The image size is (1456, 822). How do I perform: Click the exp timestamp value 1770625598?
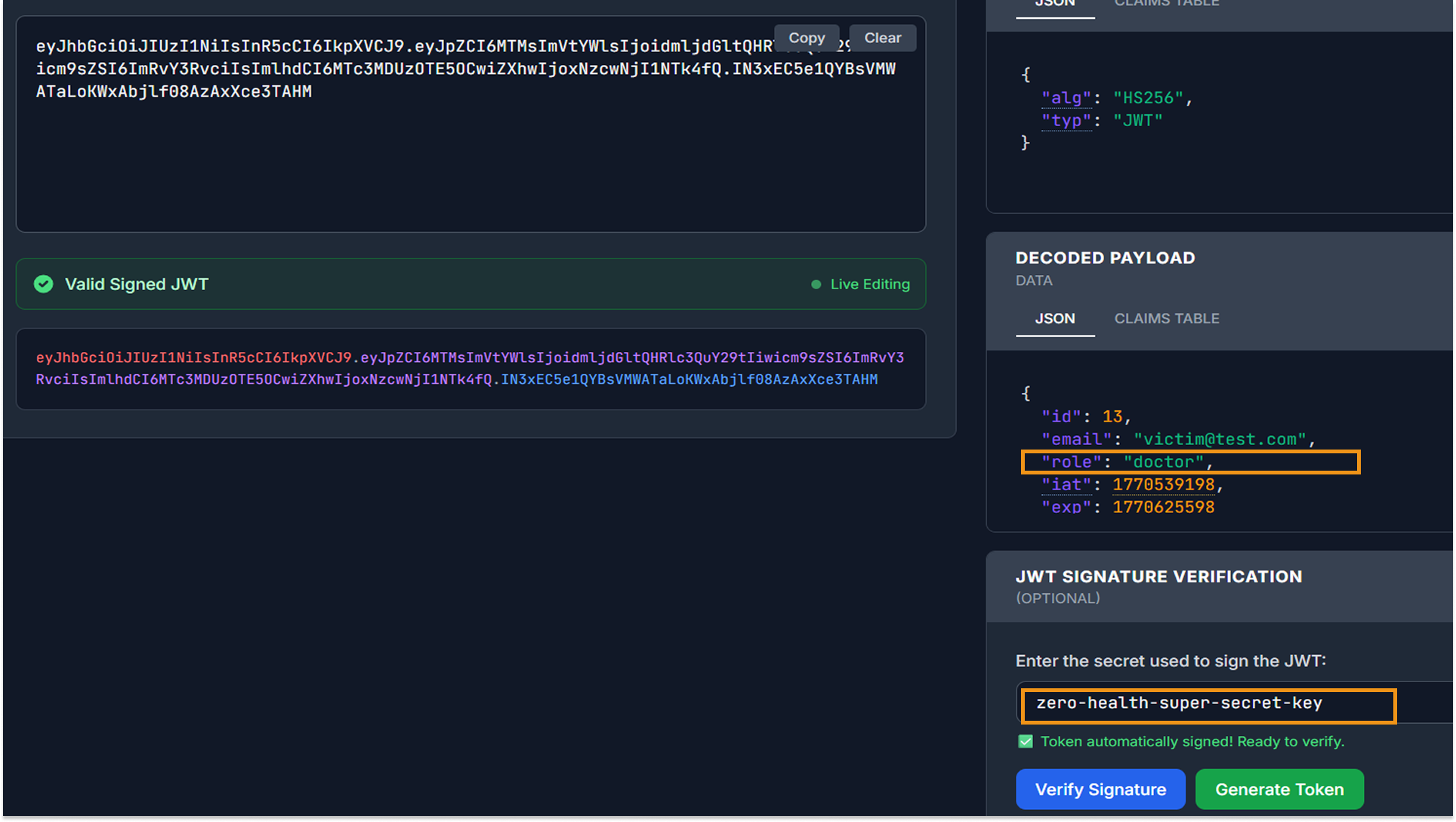coord(1163,508)
